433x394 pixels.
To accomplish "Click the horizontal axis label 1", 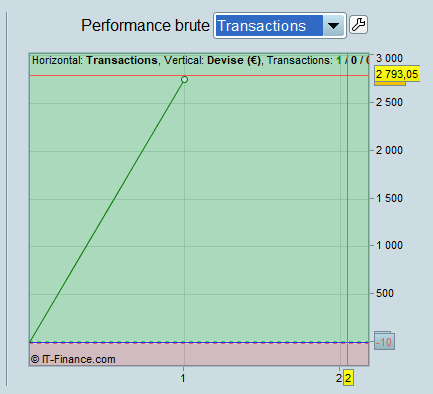I will (x=183, y=378).
